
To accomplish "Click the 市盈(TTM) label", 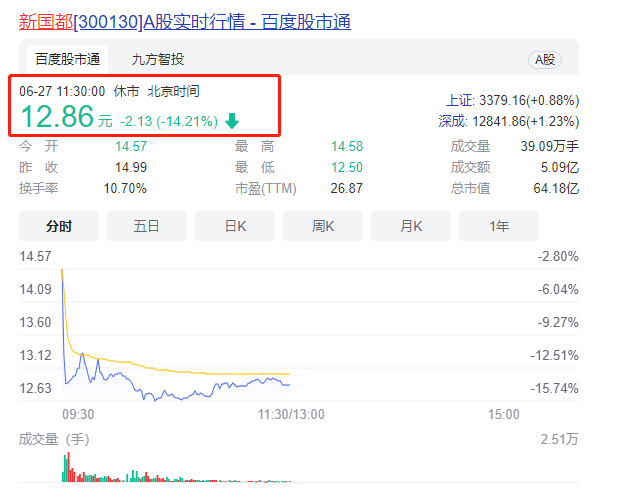I will [266, 188].
